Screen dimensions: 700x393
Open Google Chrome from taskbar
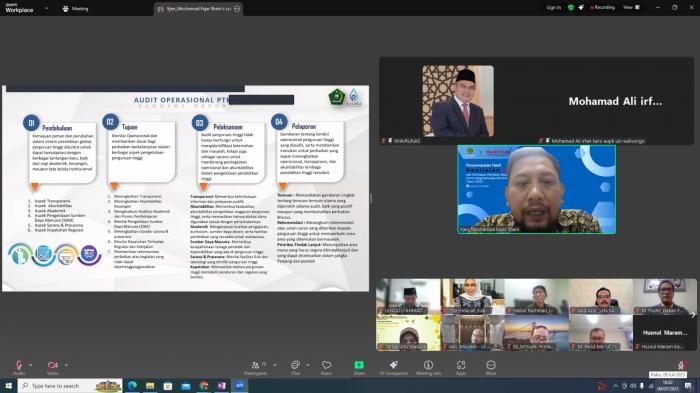click(204, 385)
